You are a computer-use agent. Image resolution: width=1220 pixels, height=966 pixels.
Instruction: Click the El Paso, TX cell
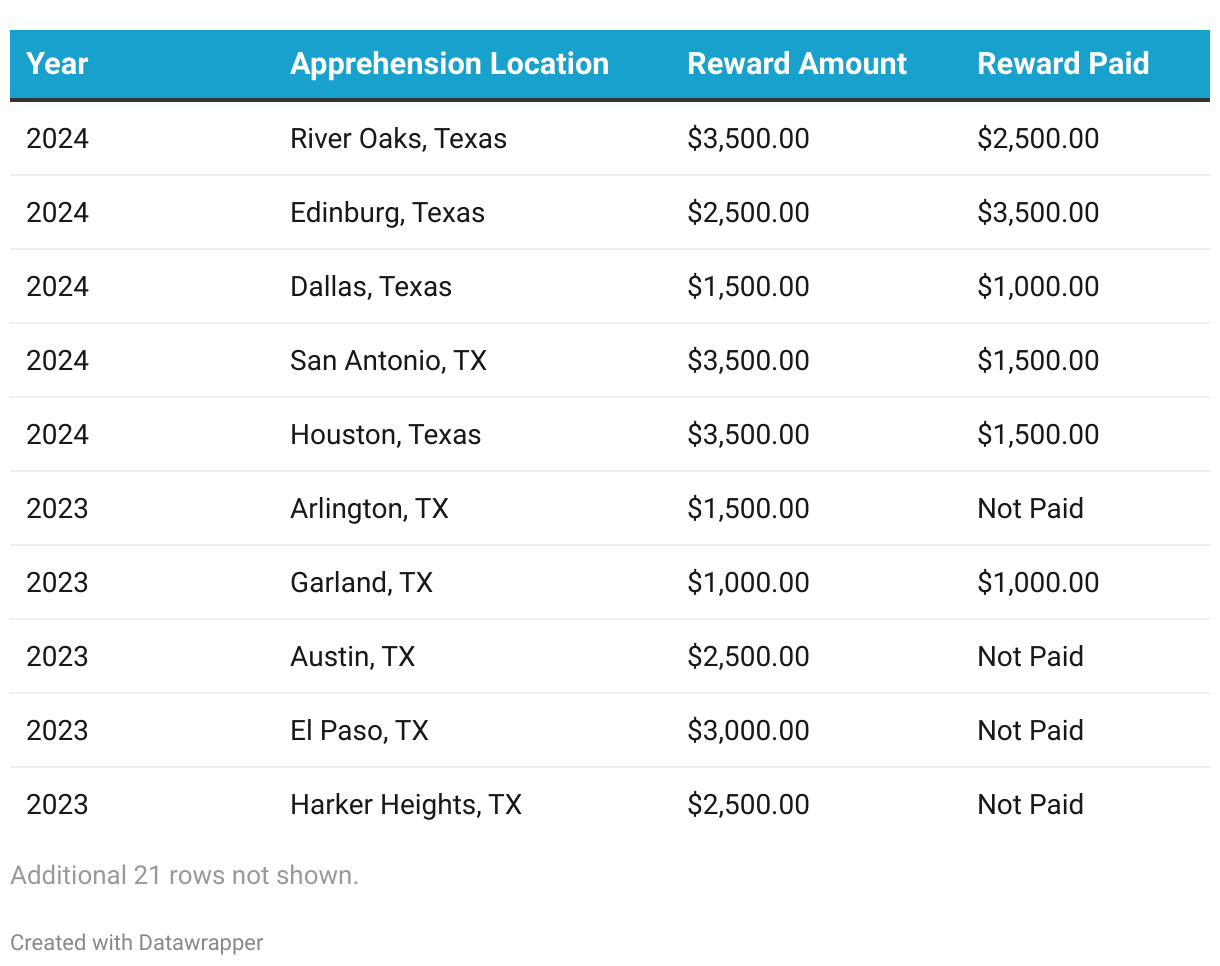(359, 730)
